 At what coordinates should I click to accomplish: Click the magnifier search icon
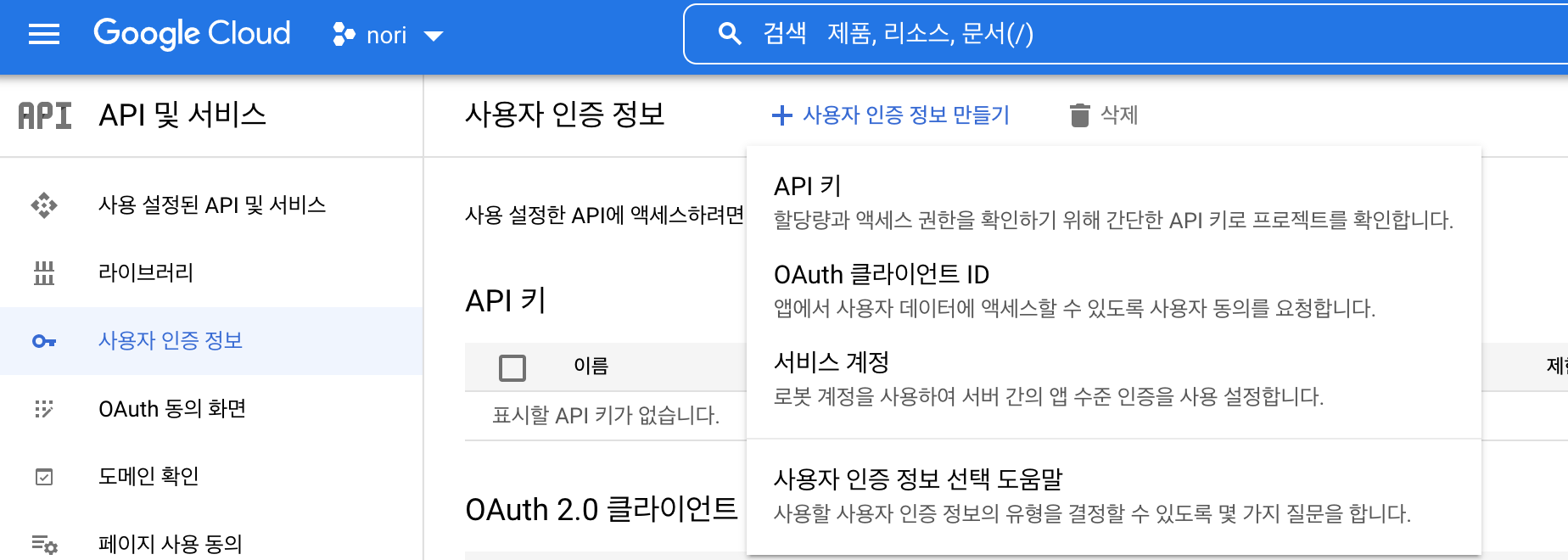click(x=729, y=34)
